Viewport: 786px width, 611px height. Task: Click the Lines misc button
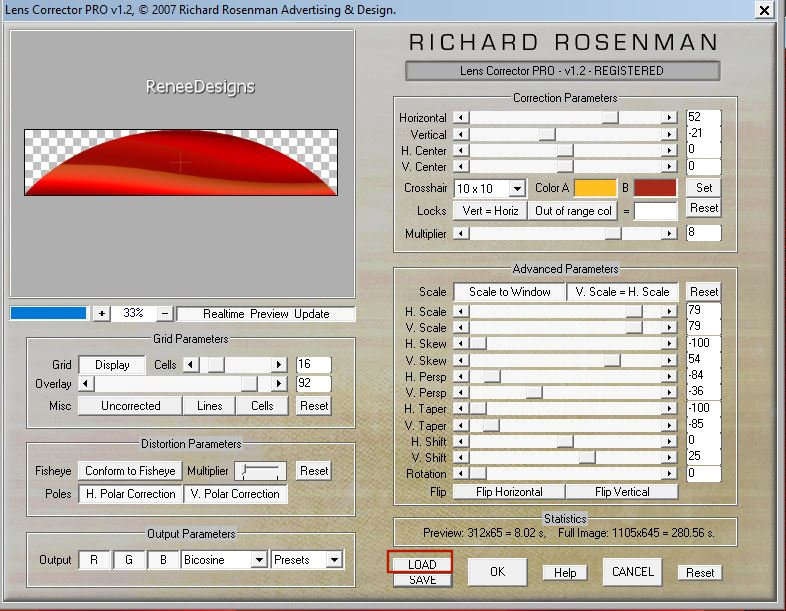click(x=210, y=405)
